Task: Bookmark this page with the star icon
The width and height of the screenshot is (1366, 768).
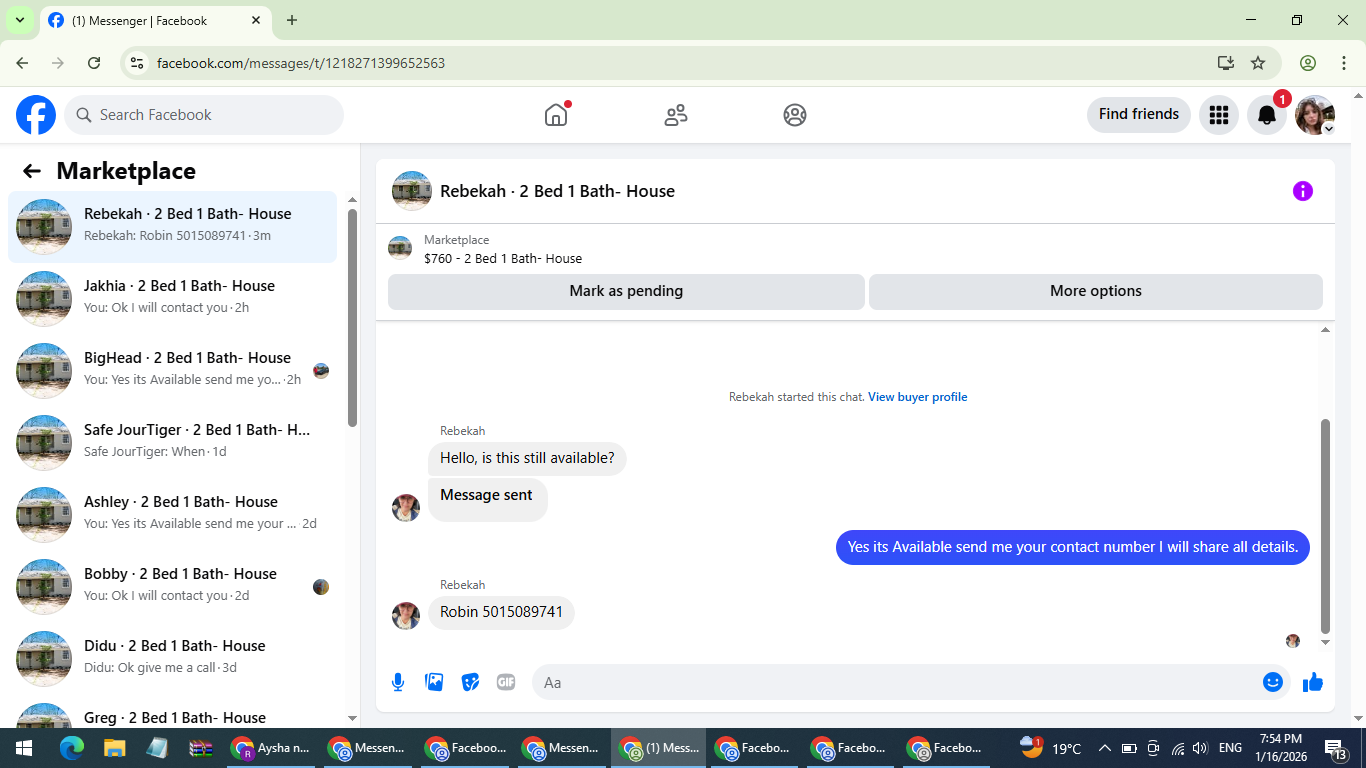Action: tap(1258, 63)
